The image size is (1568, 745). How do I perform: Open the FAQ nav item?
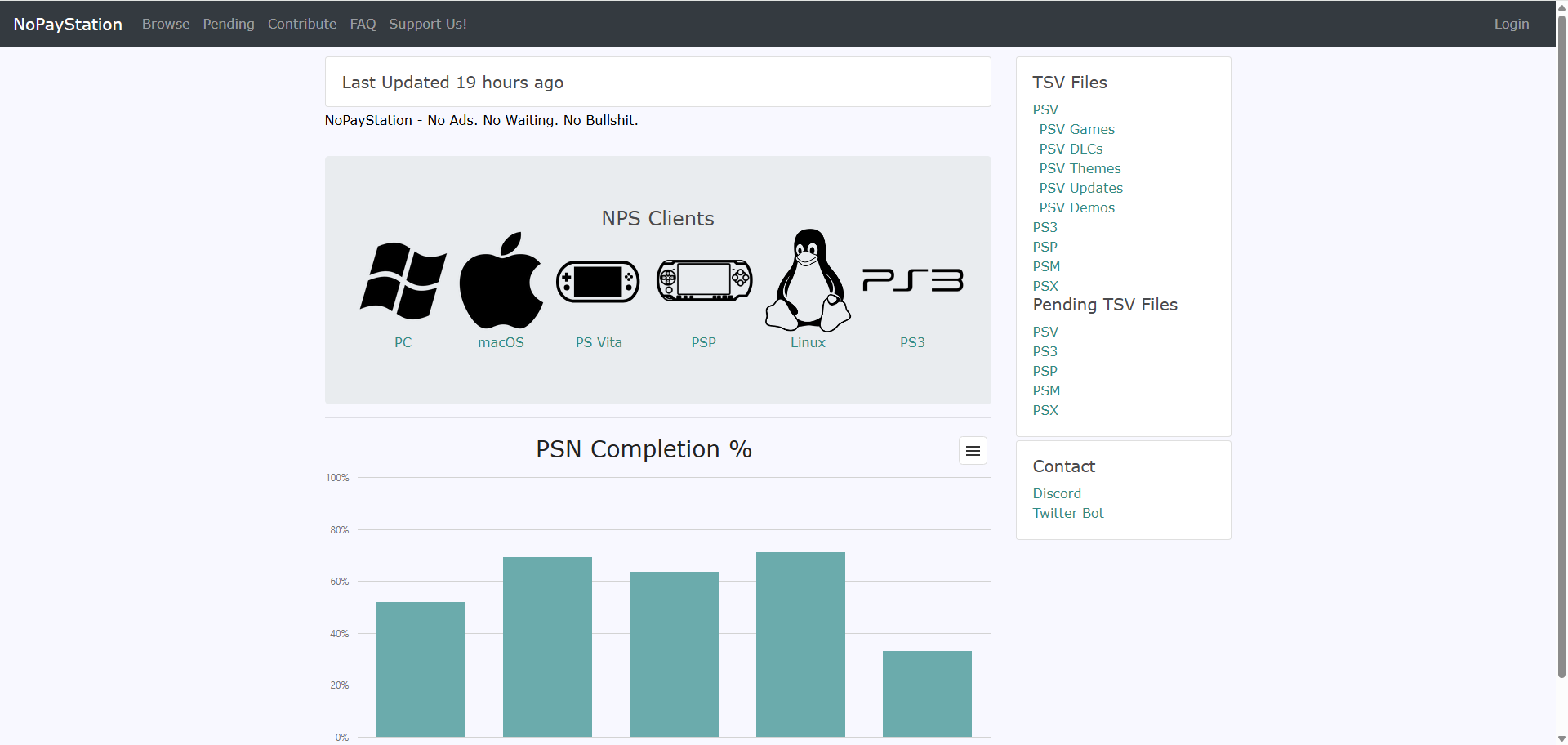[363, 25]
